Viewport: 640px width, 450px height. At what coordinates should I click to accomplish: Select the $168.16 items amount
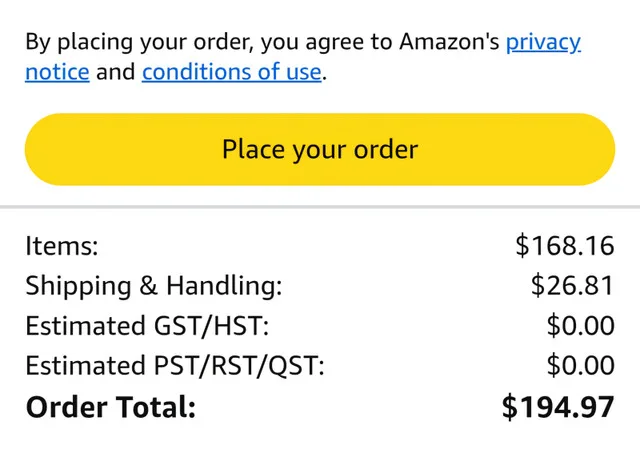point(564,246)
